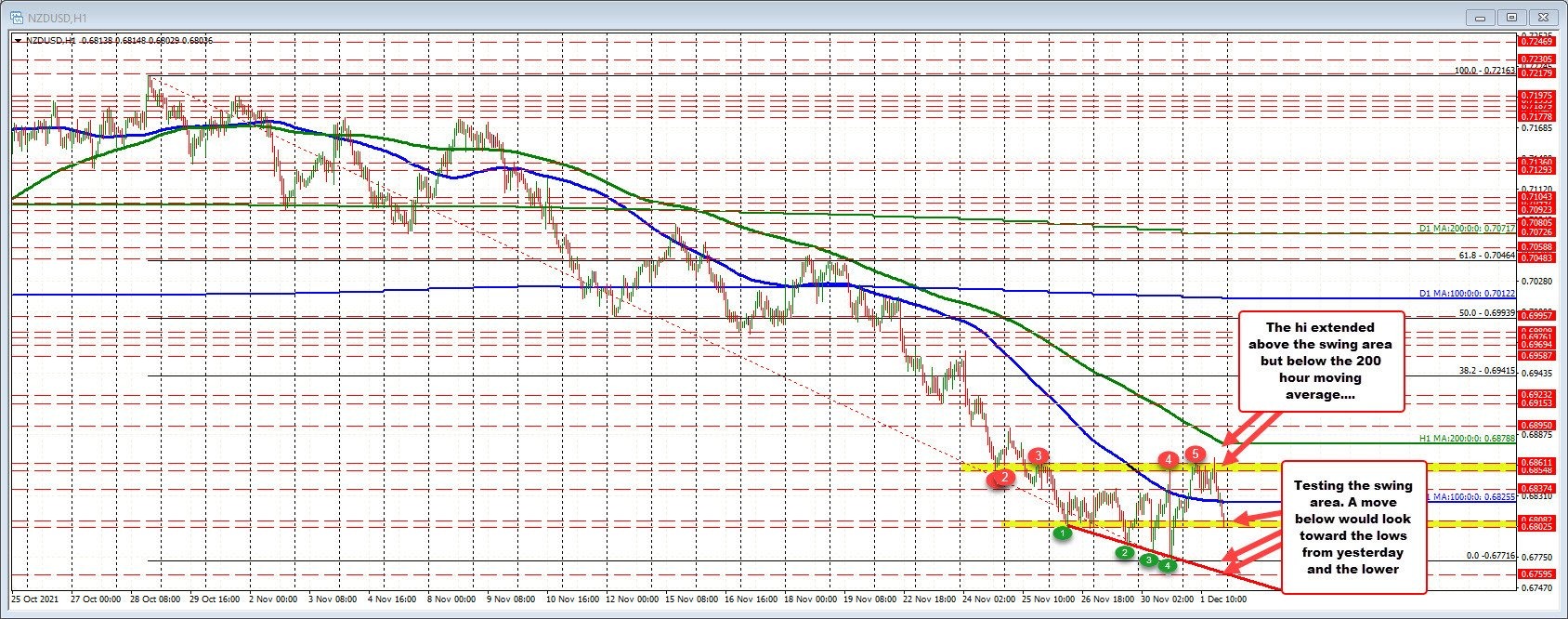Select the D1 MA:200:0:0: 0.70717 label

1467,228
